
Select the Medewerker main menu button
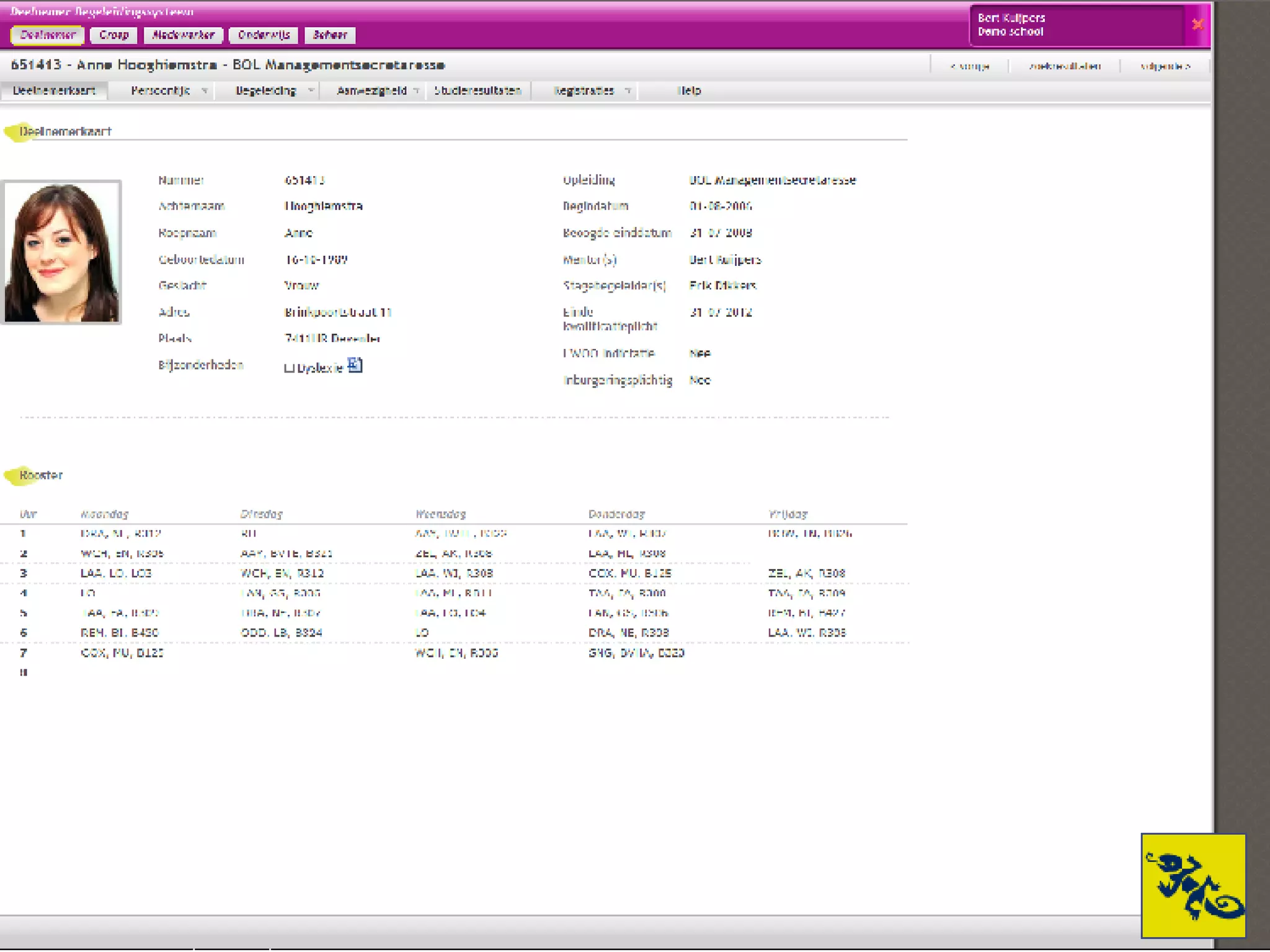[183, 35]
